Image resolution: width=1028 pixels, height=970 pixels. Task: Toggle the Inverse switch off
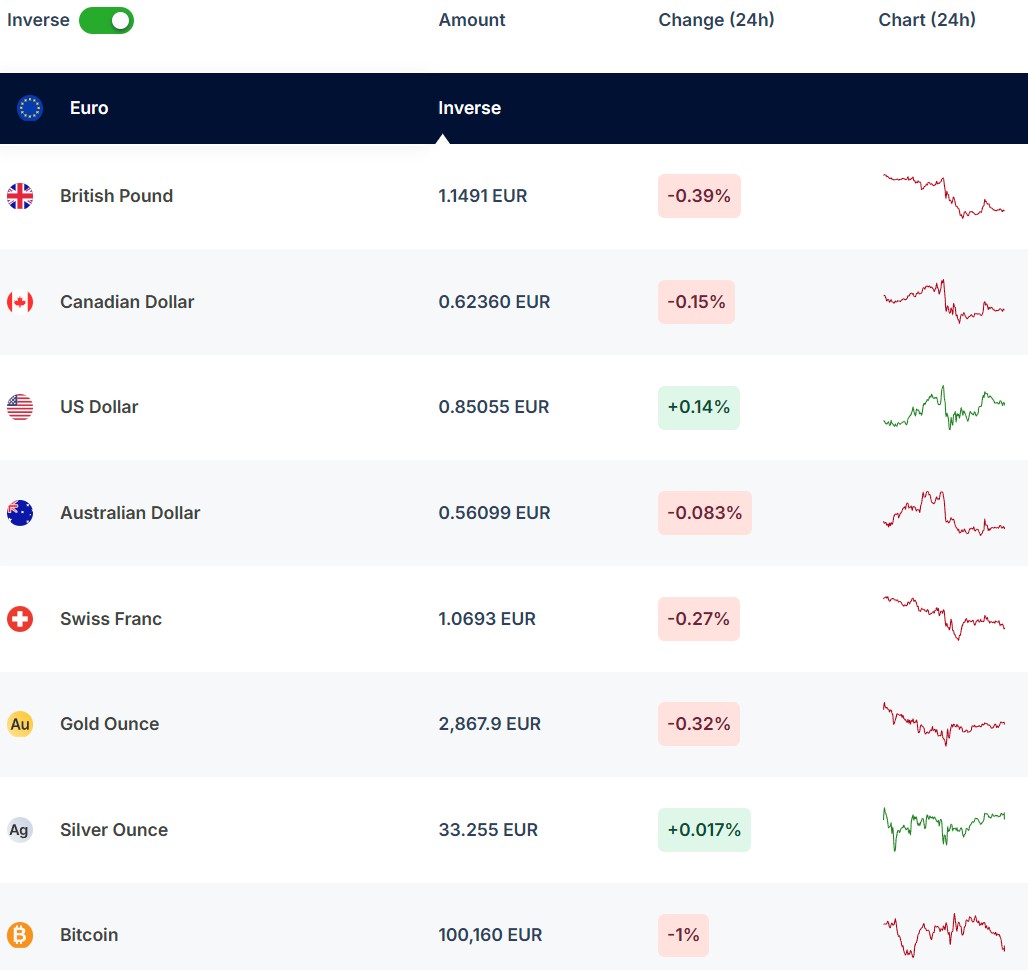pos(106,20)
